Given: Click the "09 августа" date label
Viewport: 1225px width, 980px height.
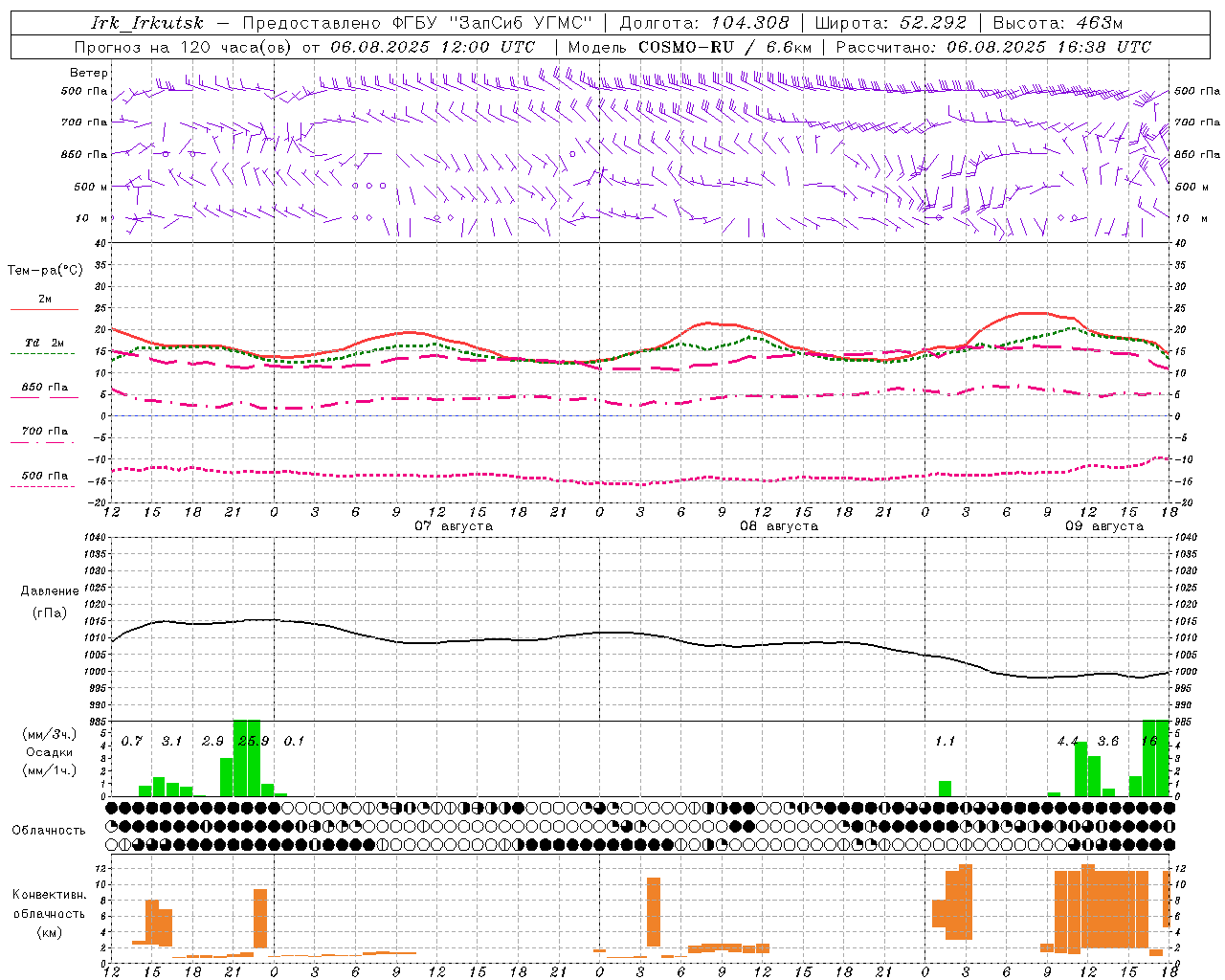Looking at the screenshot, I should (1104, 526).
